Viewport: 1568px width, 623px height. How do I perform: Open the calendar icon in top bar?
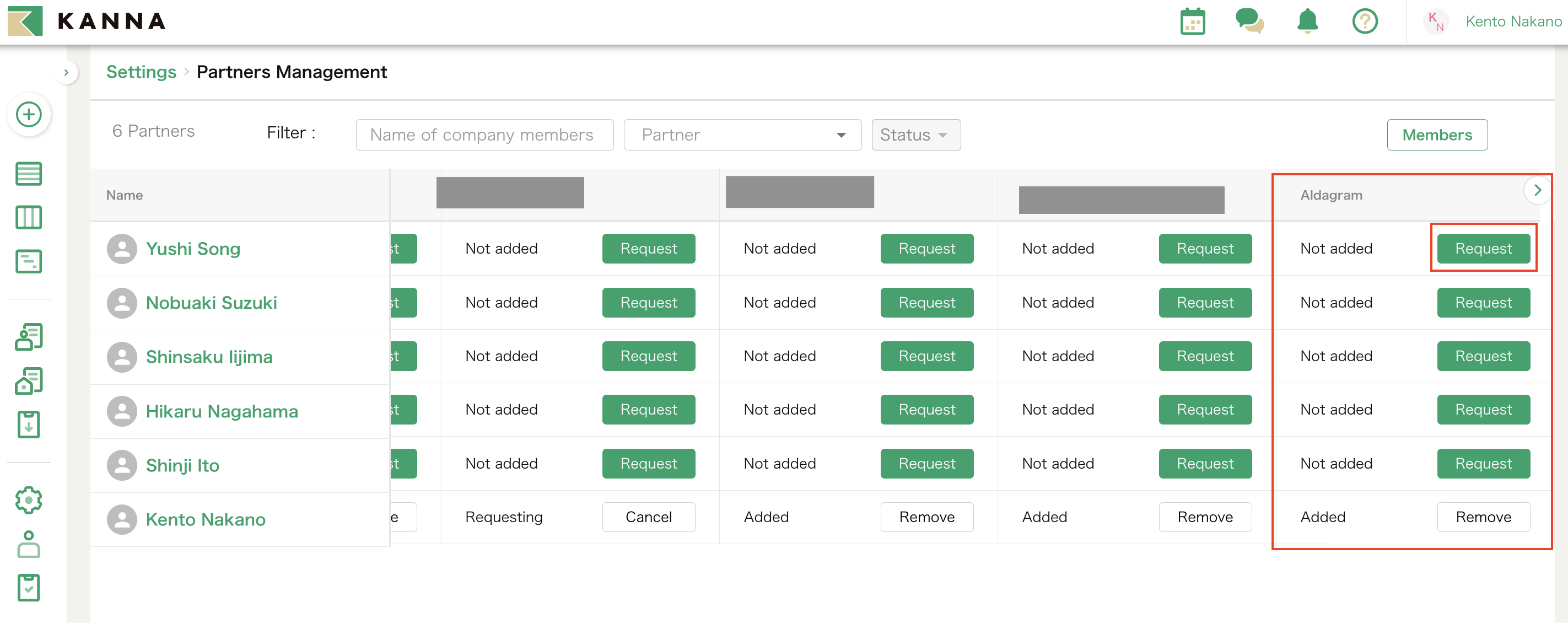(x=1193, y=22)
